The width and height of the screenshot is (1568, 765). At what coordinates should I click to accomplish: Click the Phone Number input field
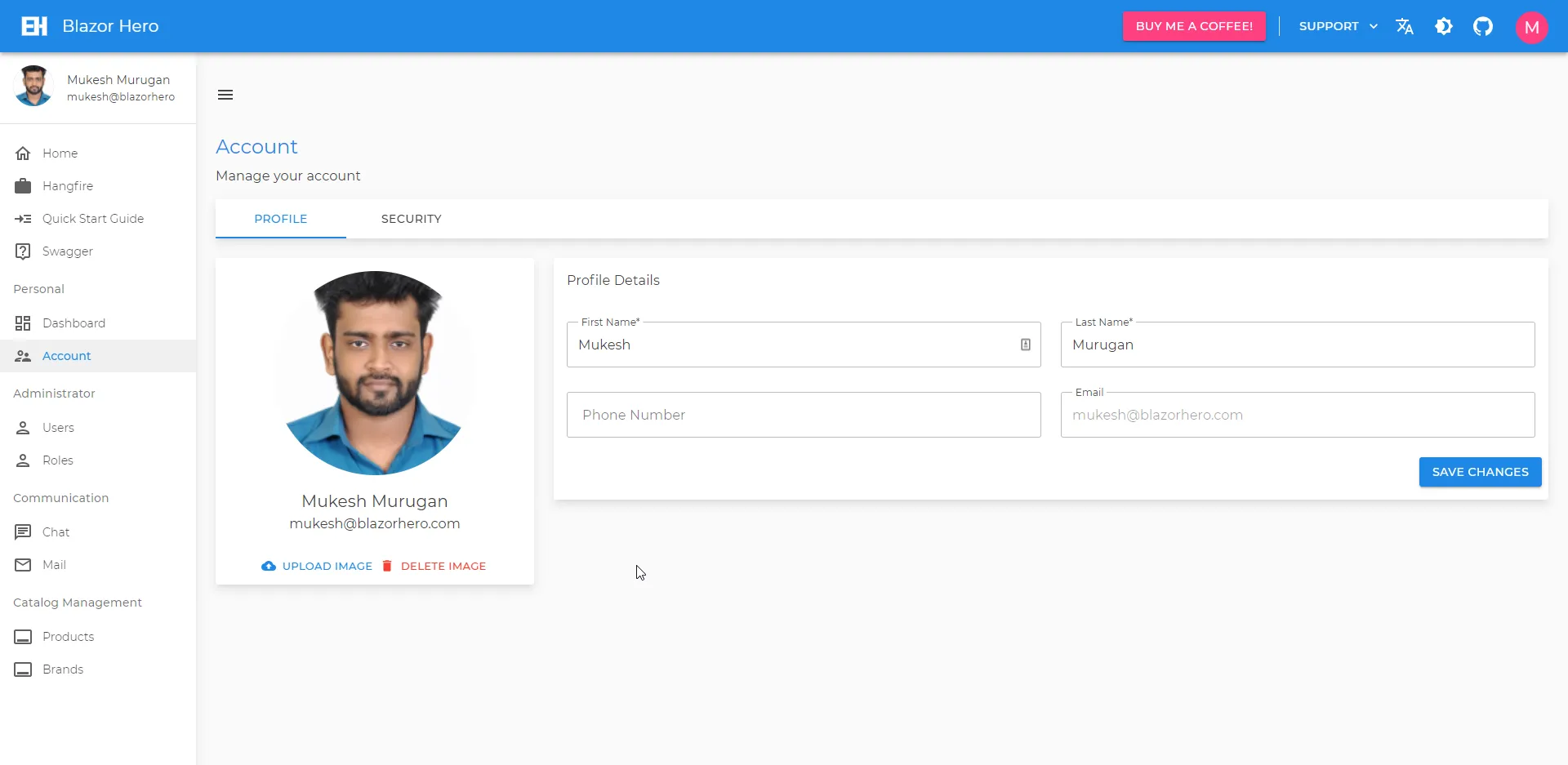(804, 414)
